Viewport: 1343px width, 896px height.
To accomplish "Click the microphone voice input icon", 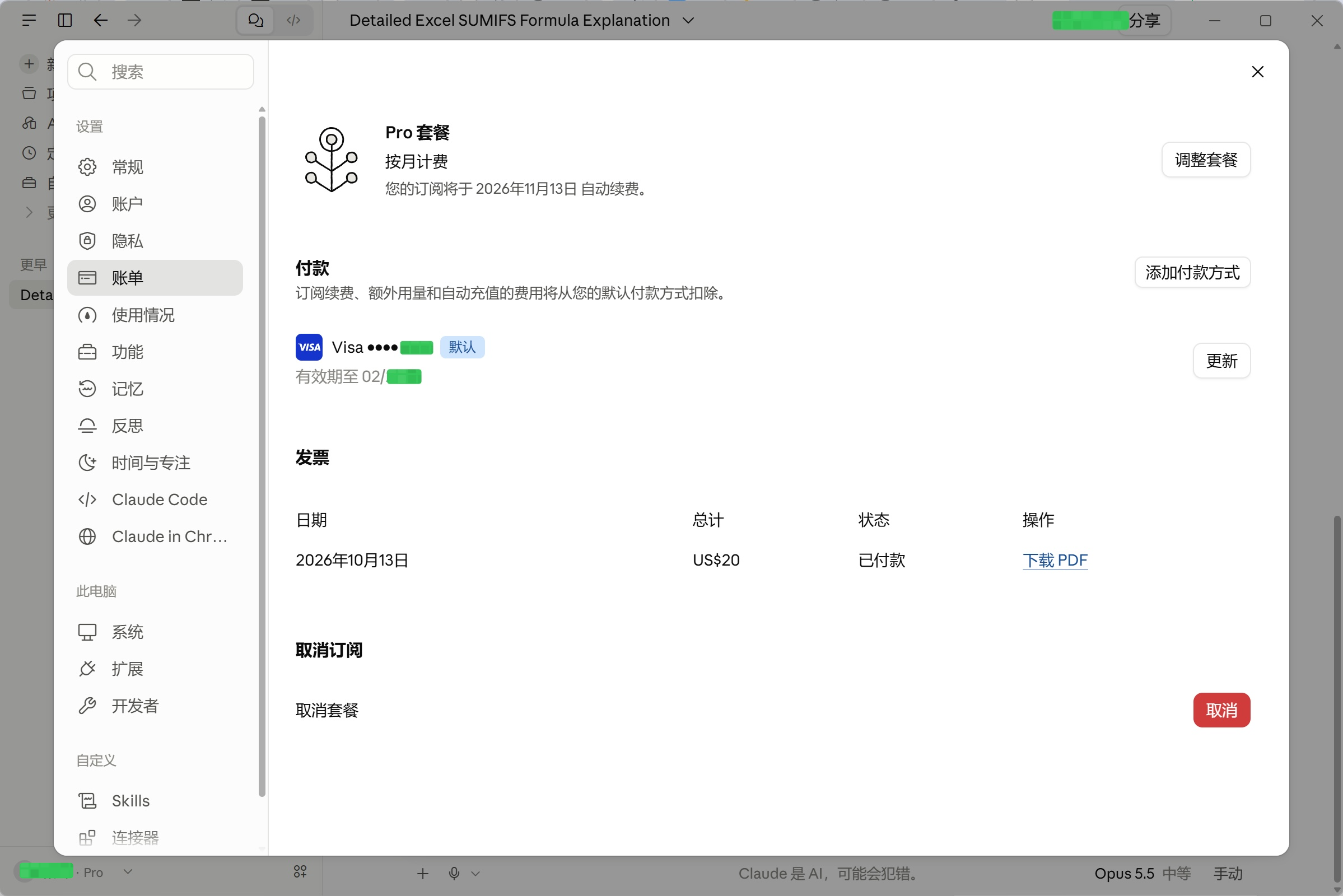I will 454,873.
